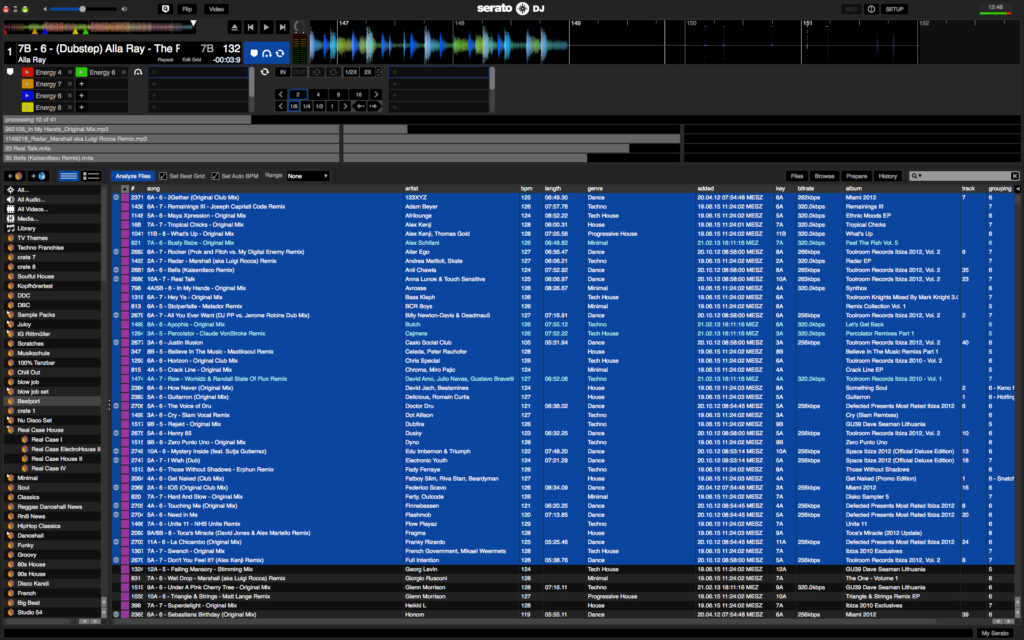Image resolution: width=1024 pixels, height=640 pixels.
Task: Open the Beatport crate
Action: [53, 402]
